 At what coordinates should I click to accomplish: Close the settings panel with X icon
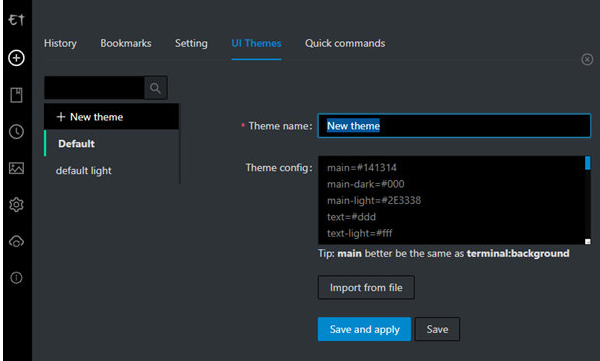(x=587, y=59)
